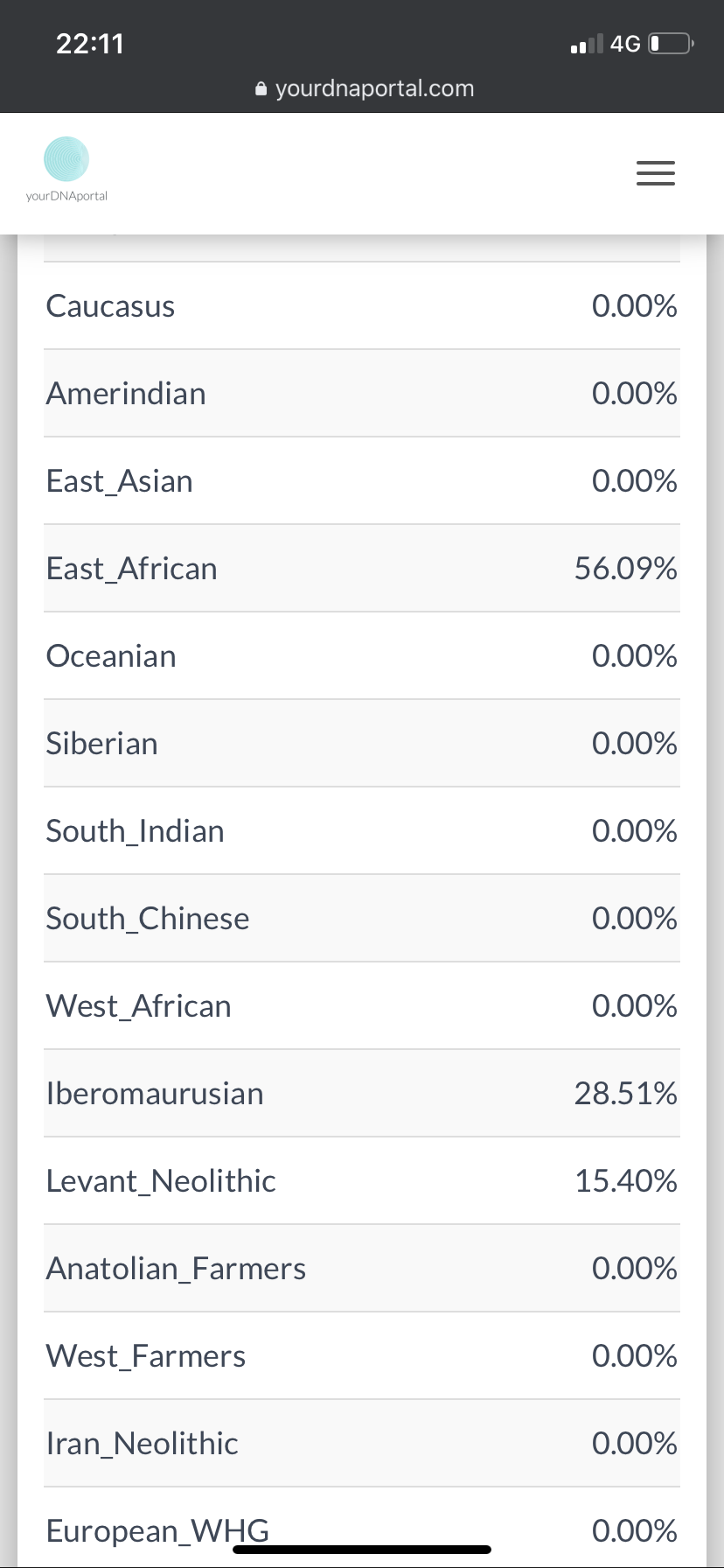Tap the yourDNAportal logo
The height and width of the screenshot is (1568, 724).
[x=66, y=169]
